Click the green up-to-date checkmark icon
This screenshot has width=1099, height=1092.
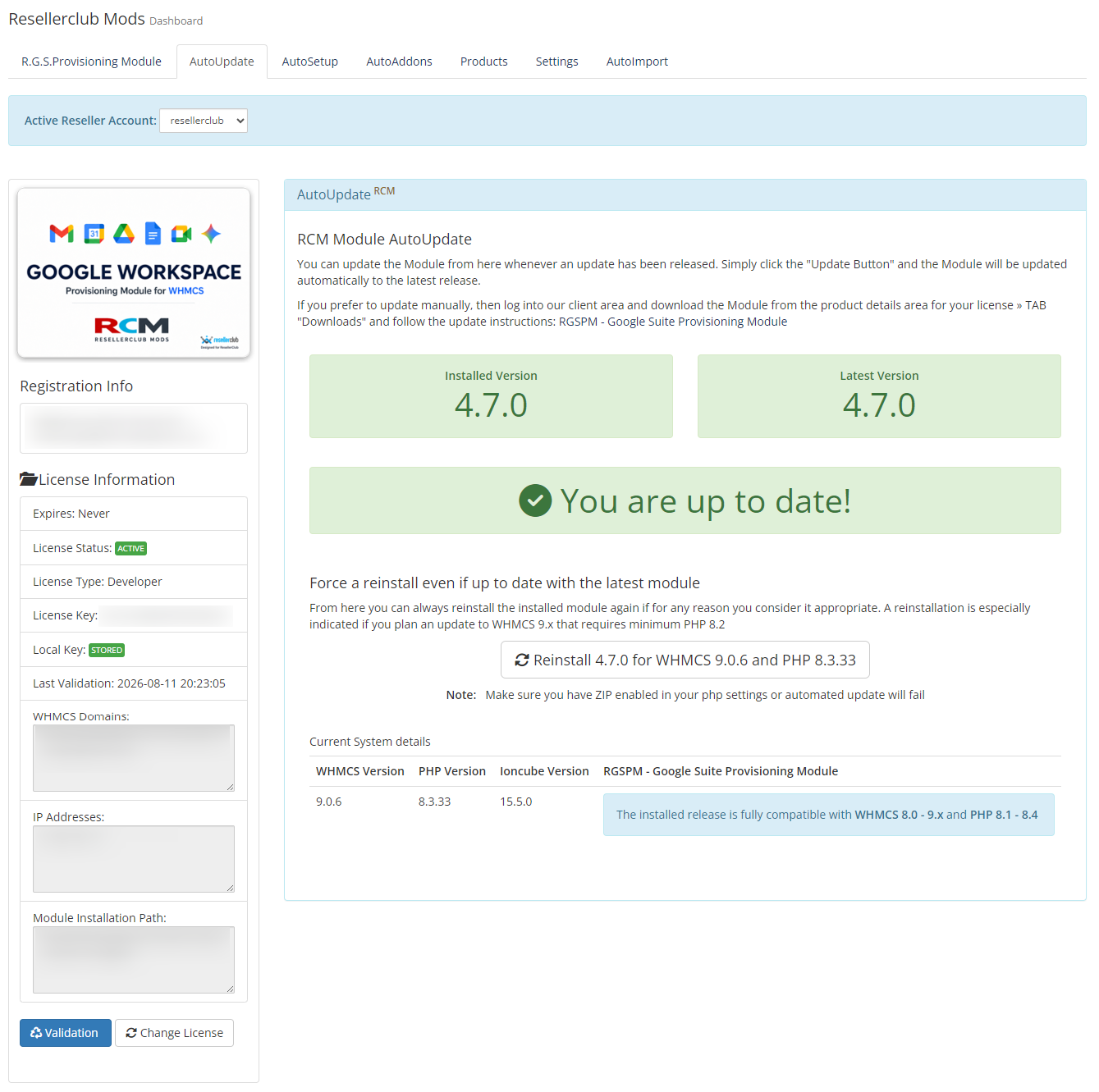[x=535, y=500]
